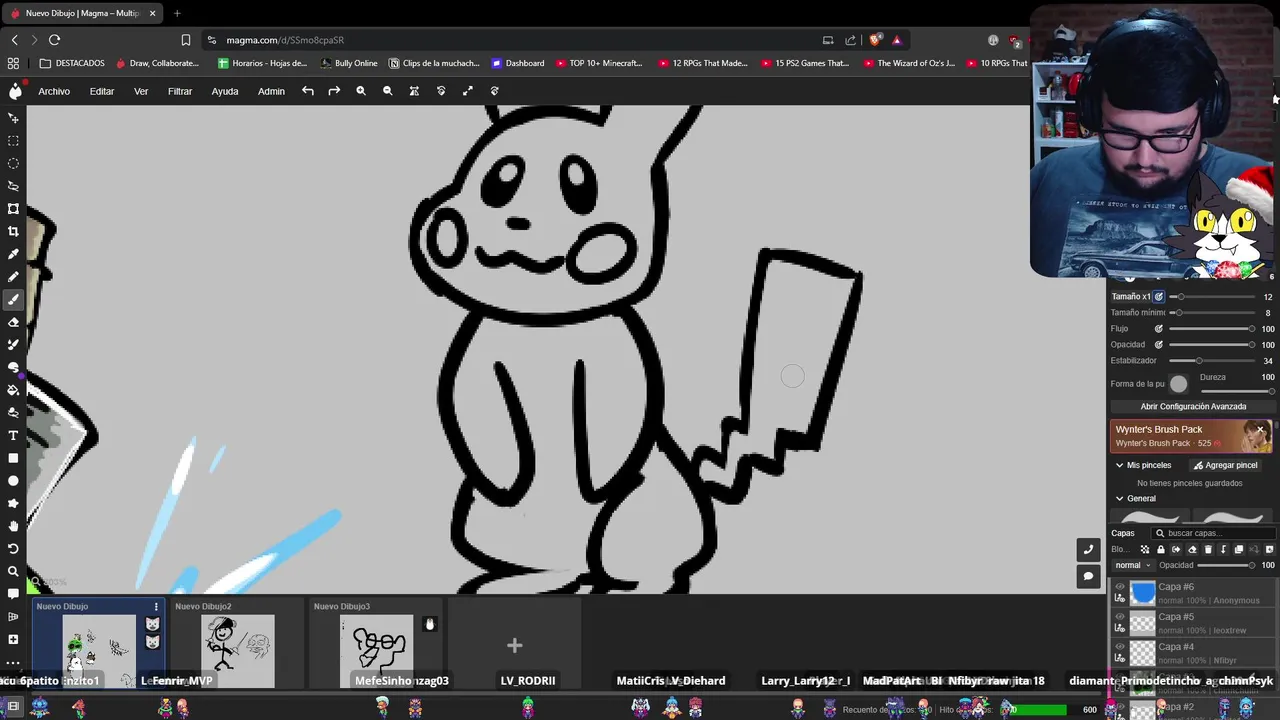Open the Archivo menu
Viewport: 1280px width, 720px height.
(54, 91)
